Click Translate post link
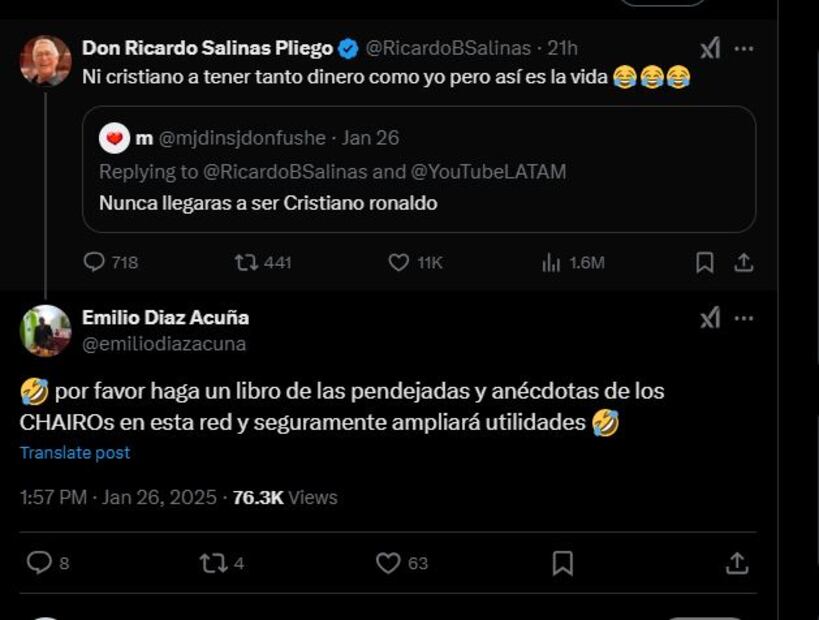Screen dimensions: 819x620 75,453
